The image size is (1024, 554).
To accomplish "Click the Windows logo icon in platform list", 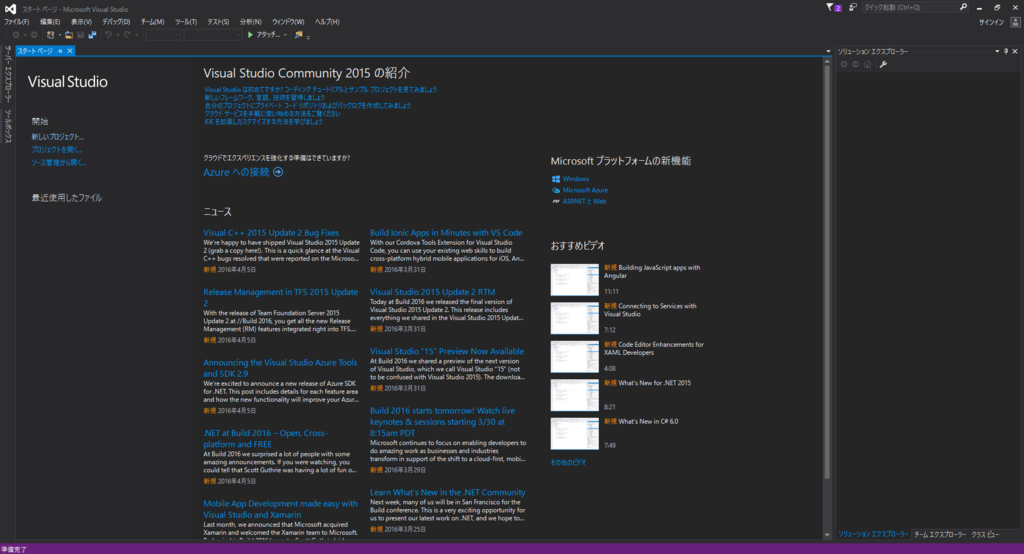I will click(x=556, y=179).
